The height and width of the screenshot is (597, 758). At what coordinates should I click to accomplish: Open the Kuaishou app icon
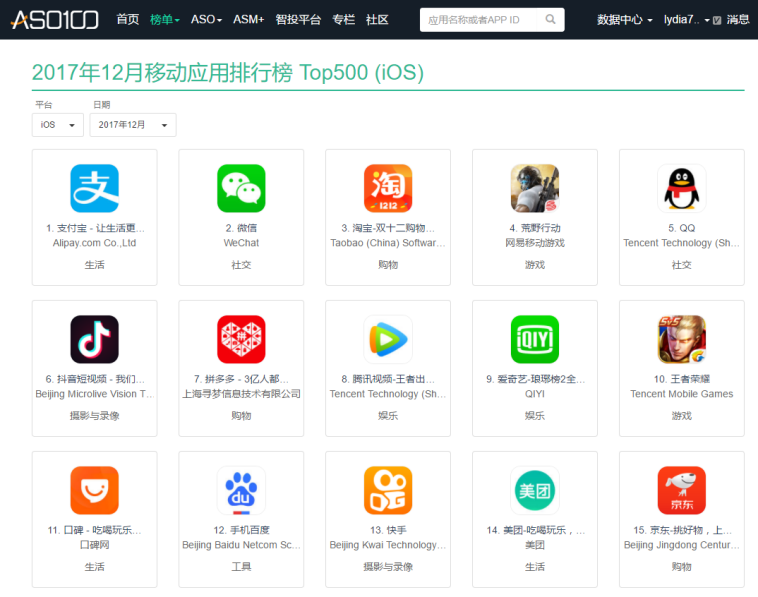(388, 491)
